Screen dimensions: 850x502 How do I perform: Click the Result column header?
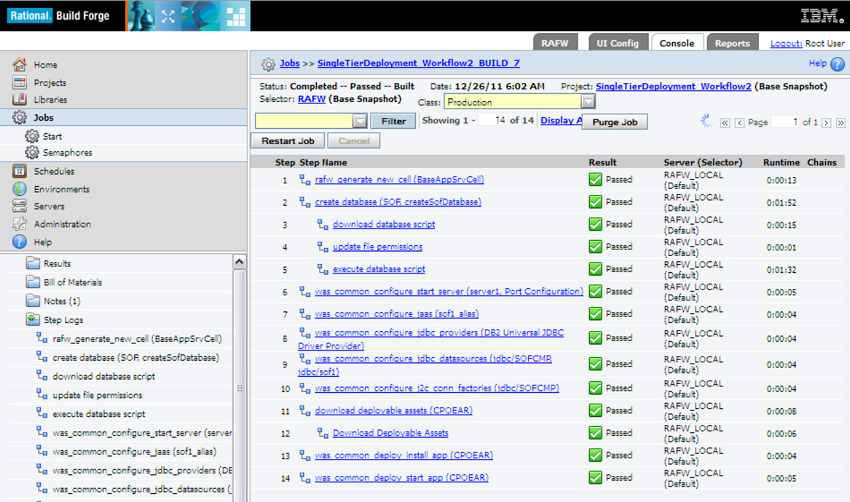(603, 162)
